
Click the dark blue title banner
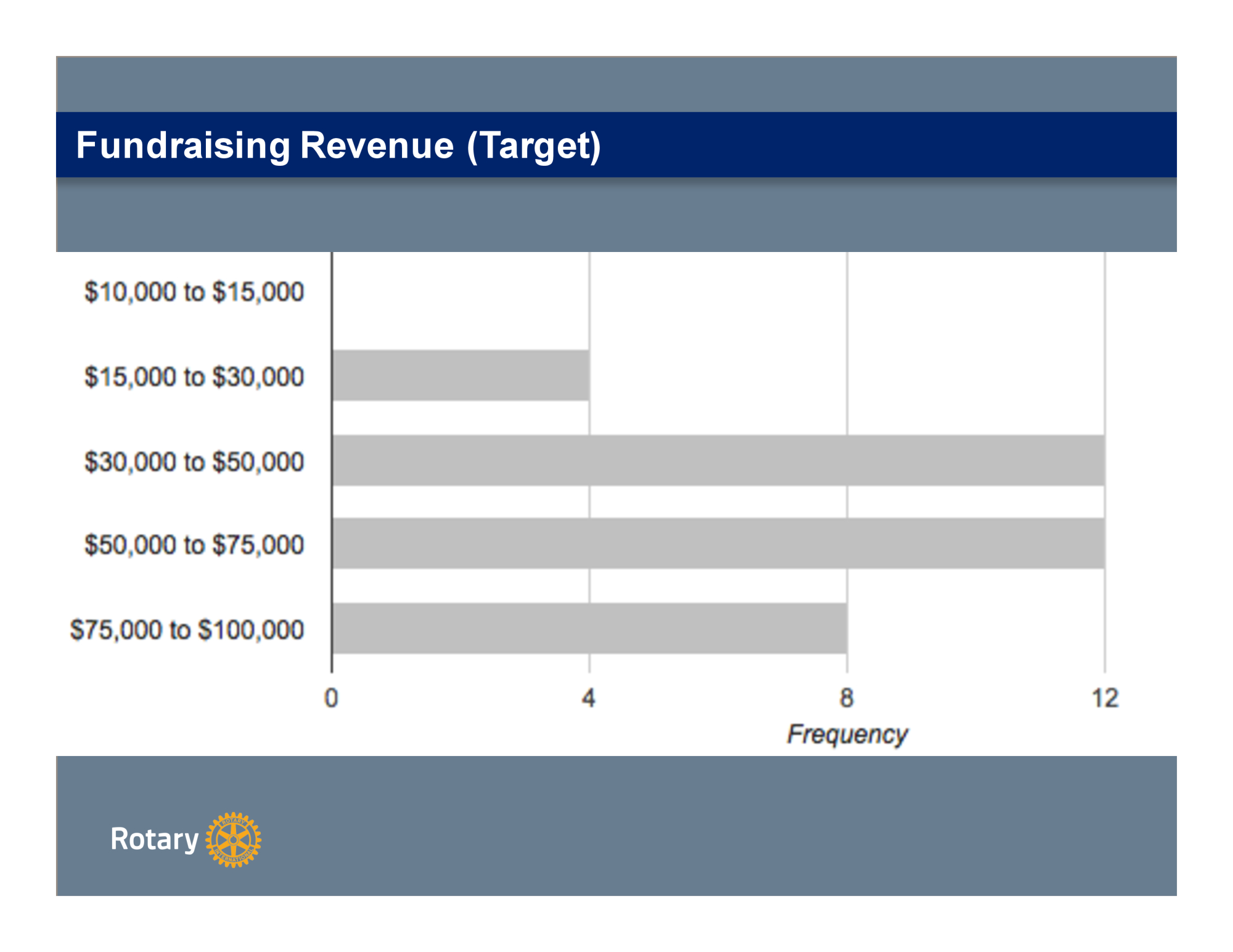click(863, 145)
